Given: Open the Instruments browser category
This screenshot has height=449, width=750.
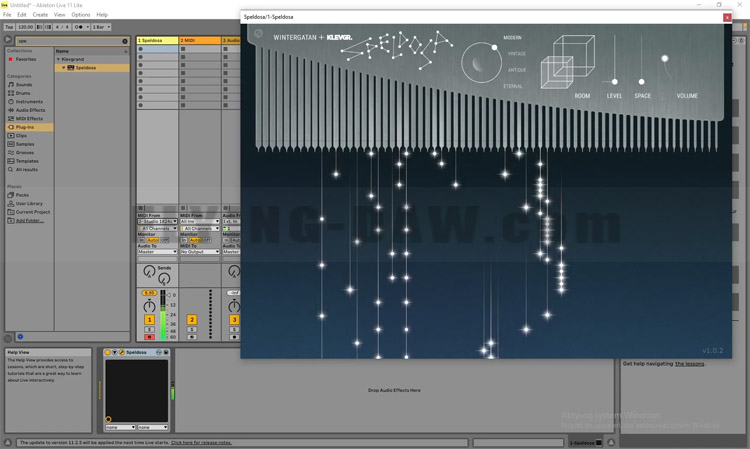Looking at the screenshot, I should pyautogui.click(x=29, y=102).
